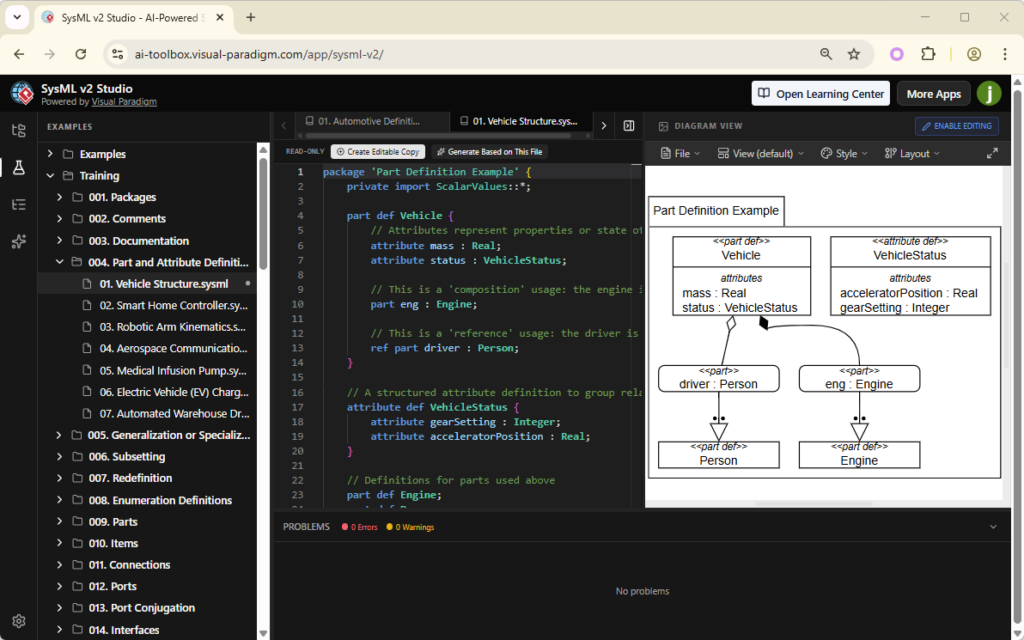The width and height of the screenshot is (1024, 640).
Task: Click Enable Editing button
Action: 957,126
